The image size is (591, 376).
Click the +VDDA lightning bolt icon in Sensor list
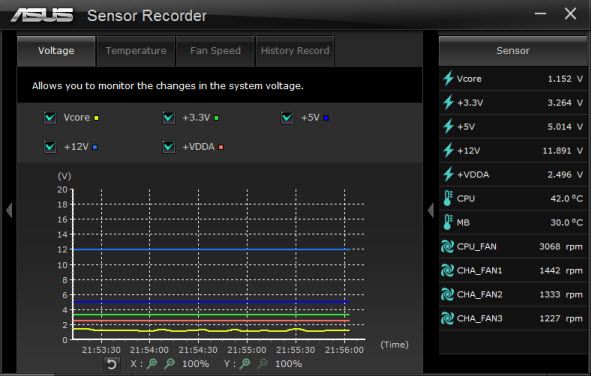448,174
